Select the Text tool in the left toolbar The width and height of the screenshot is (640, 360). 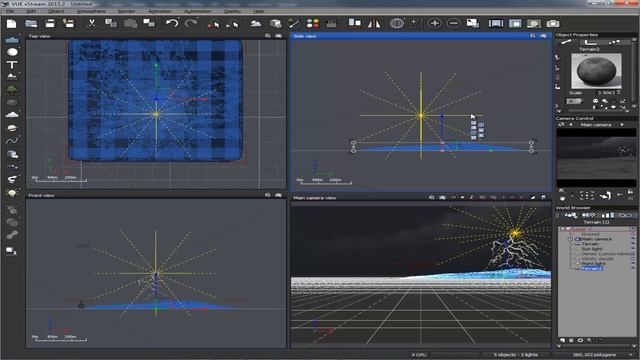(x=12, y=64)
